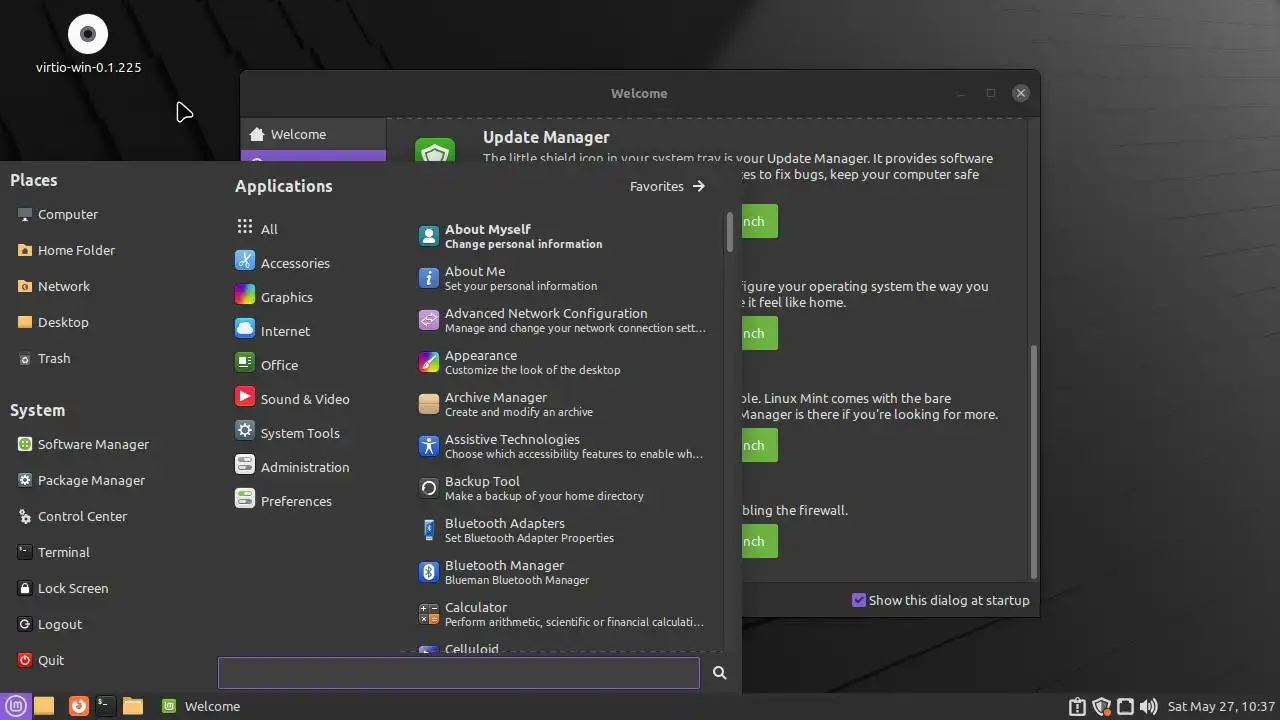Open Network in Places
This screenshot has height=720, width=1280.
[54, 286]
